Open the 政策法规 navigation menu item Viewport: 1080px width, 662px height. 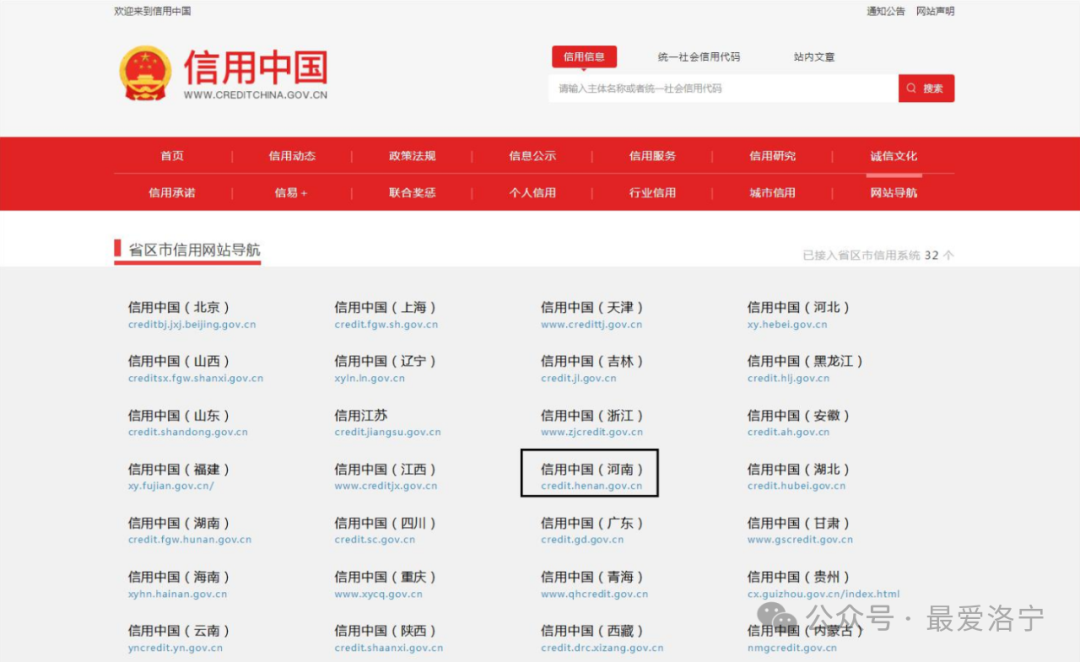412,156
